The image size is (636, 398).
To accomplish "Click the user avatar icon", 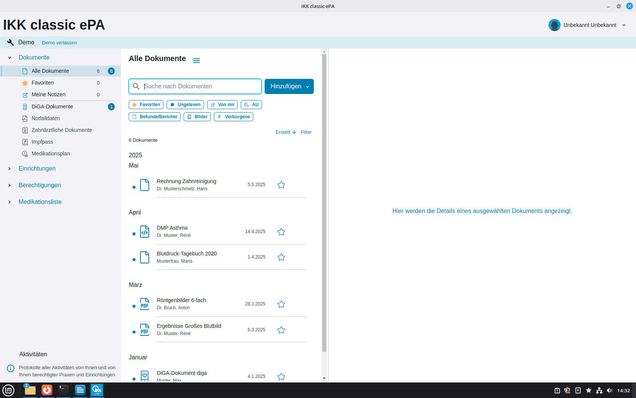I will [x=554, y=25].
